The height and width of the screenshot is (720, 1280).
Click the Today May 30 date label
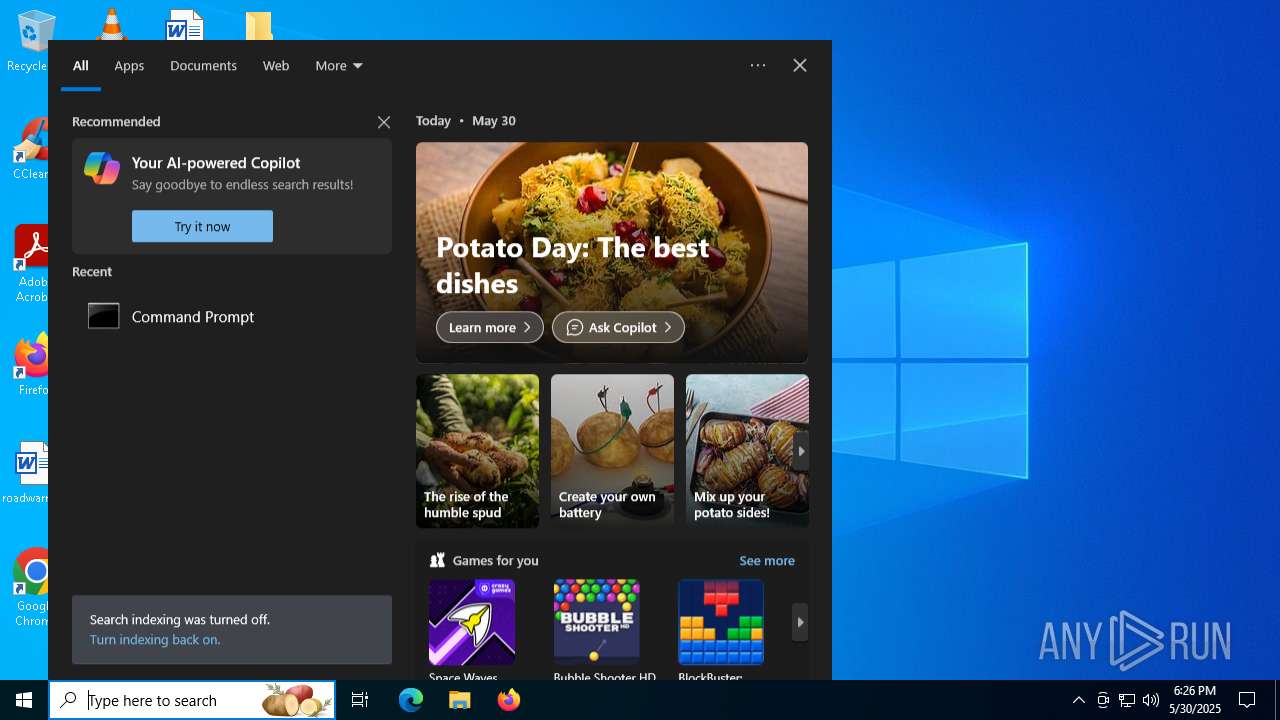tap(466, 120)
